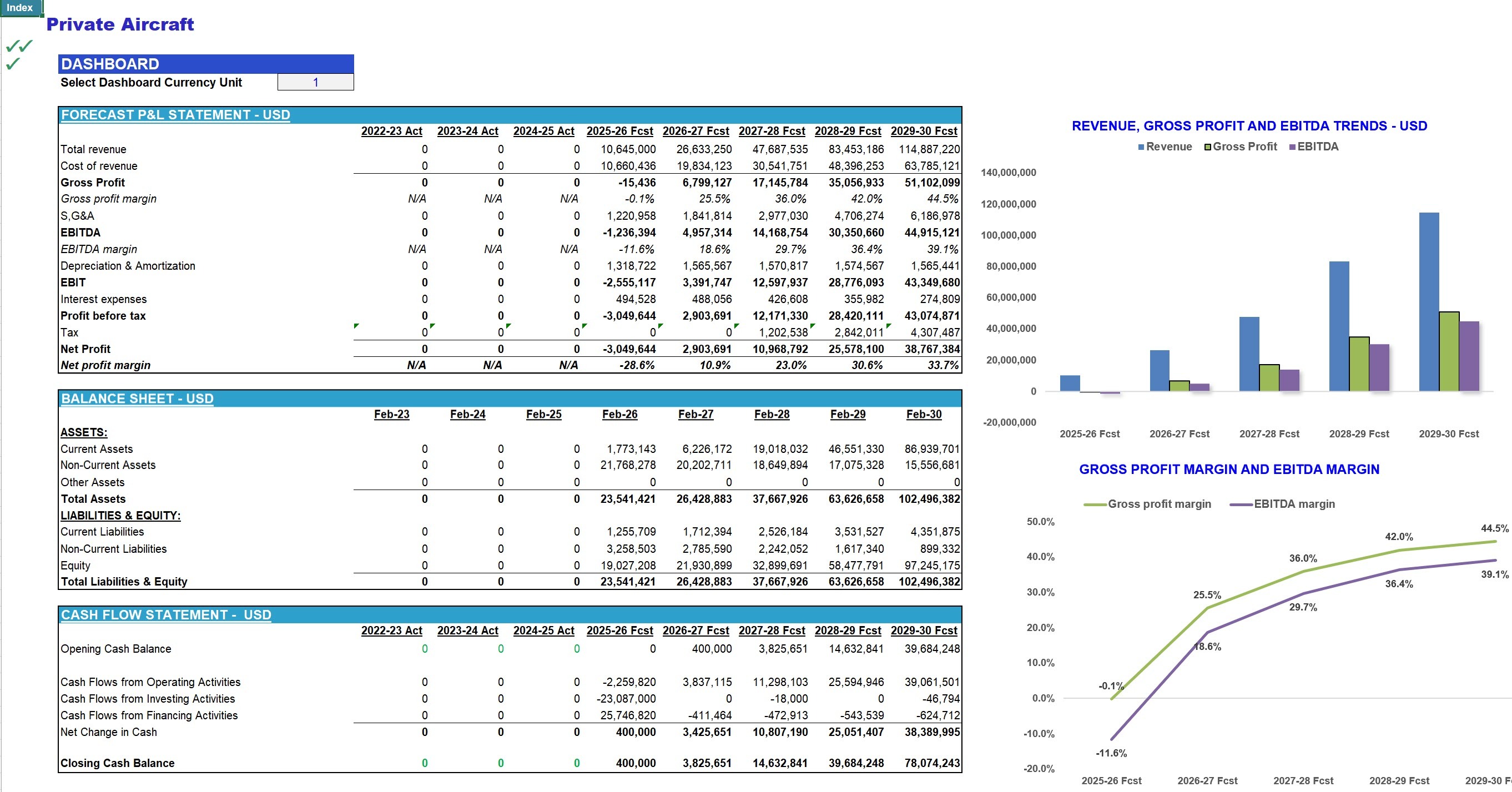Select Gross Profit value -15,436
Viewport: 1512px width, 792px height.
[x=637, y=183]
